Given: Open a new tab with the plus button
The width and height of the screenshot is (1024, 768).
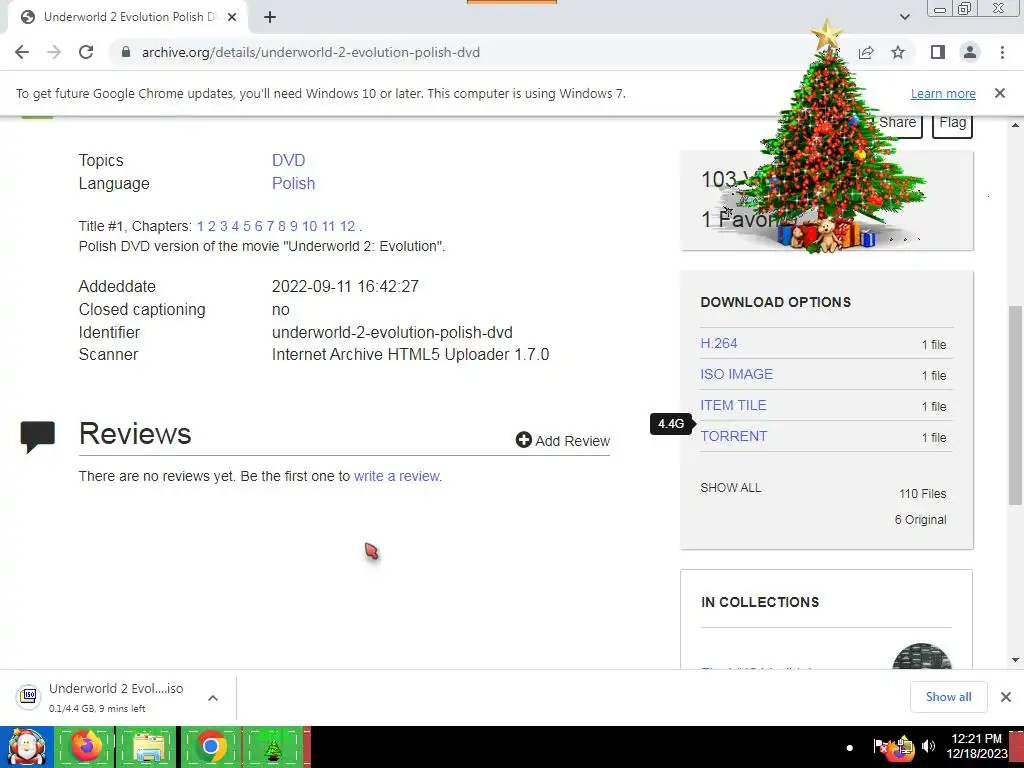Looking at the screenshot, I should coord(270,18).
